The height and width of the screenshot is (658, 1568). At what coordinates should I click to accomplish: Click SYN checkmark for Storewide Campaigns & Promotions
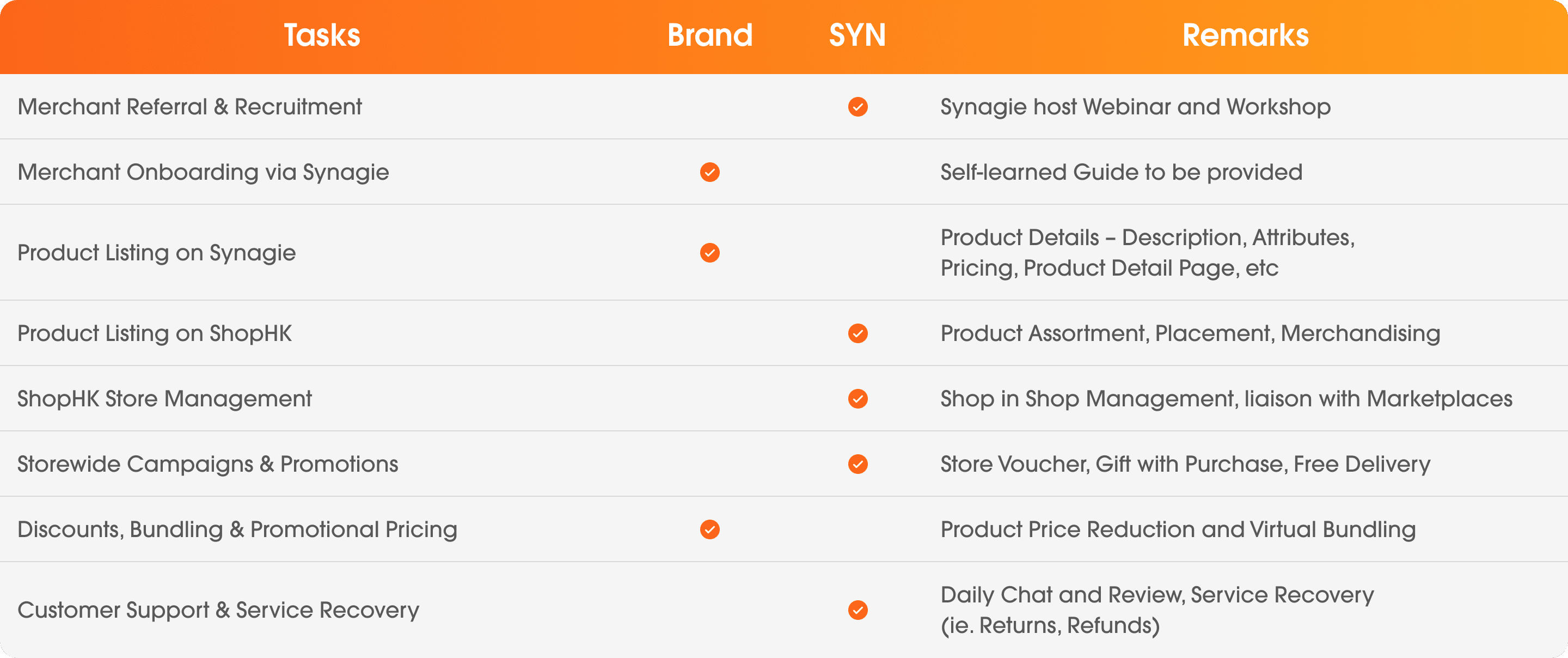tap(857, 464)
